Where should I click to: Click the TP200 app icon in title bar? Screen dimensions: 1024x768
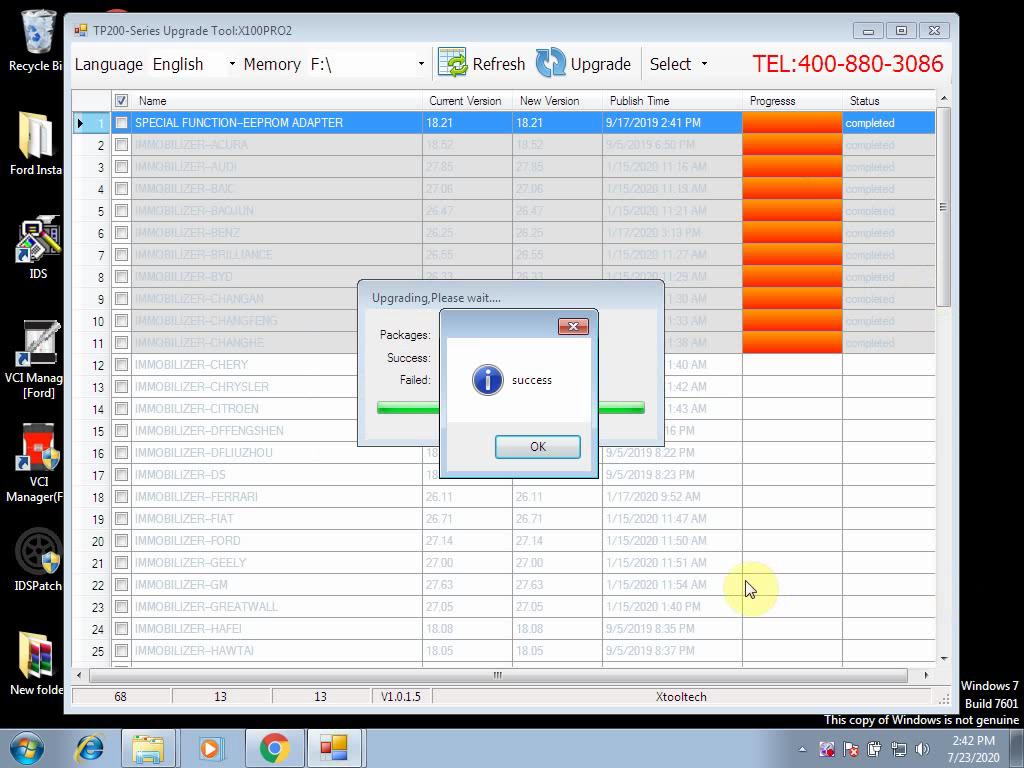click(80, 30)
